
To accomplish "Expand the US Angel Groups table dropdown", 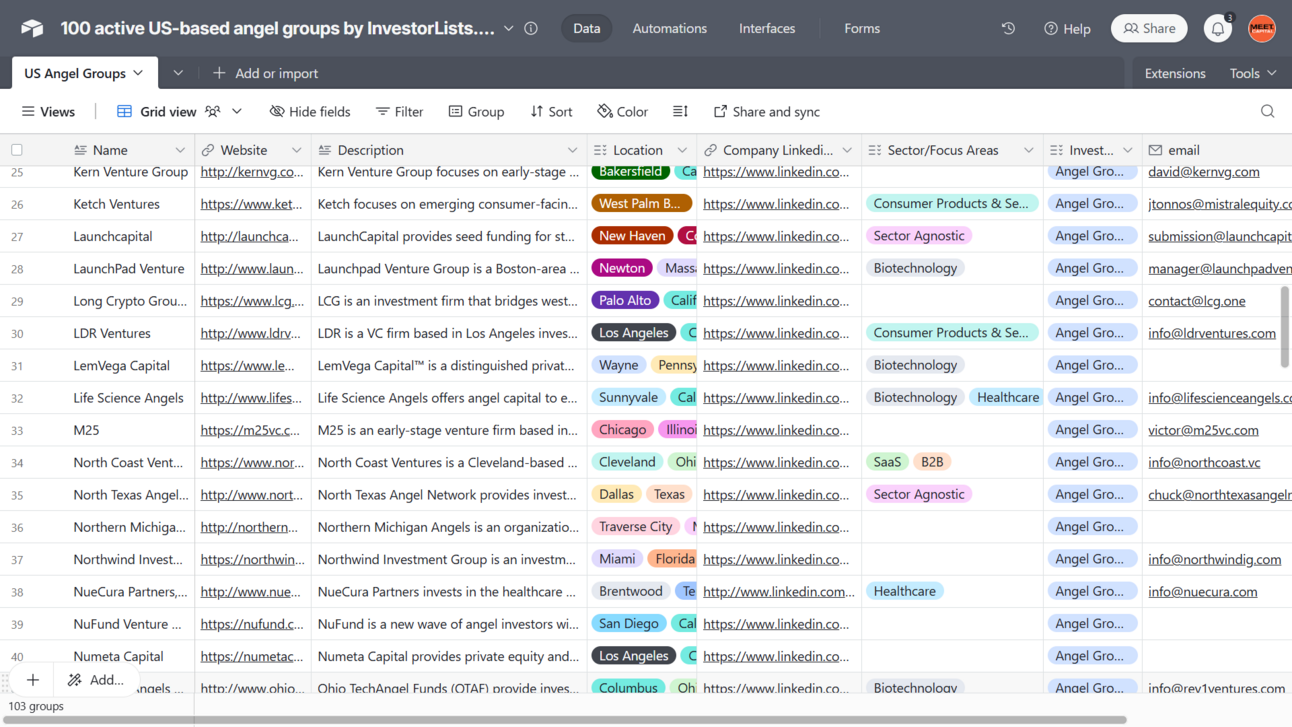I will 138,72.
